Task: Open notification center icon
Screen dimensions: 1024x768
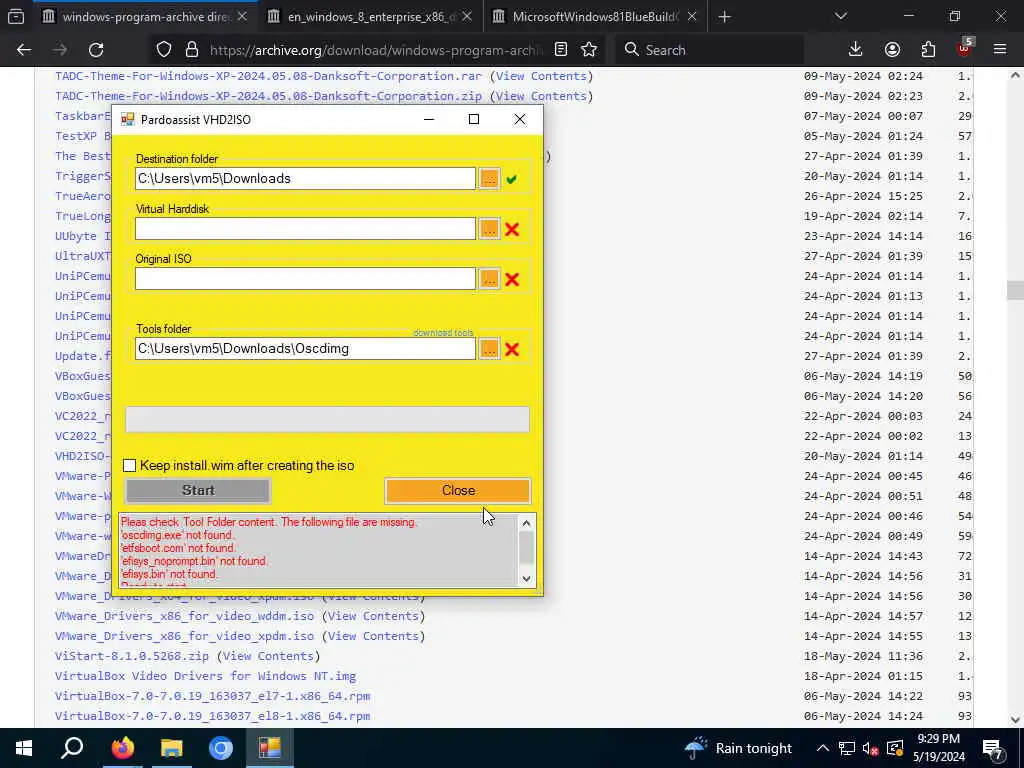Action: tap(993, 748)
